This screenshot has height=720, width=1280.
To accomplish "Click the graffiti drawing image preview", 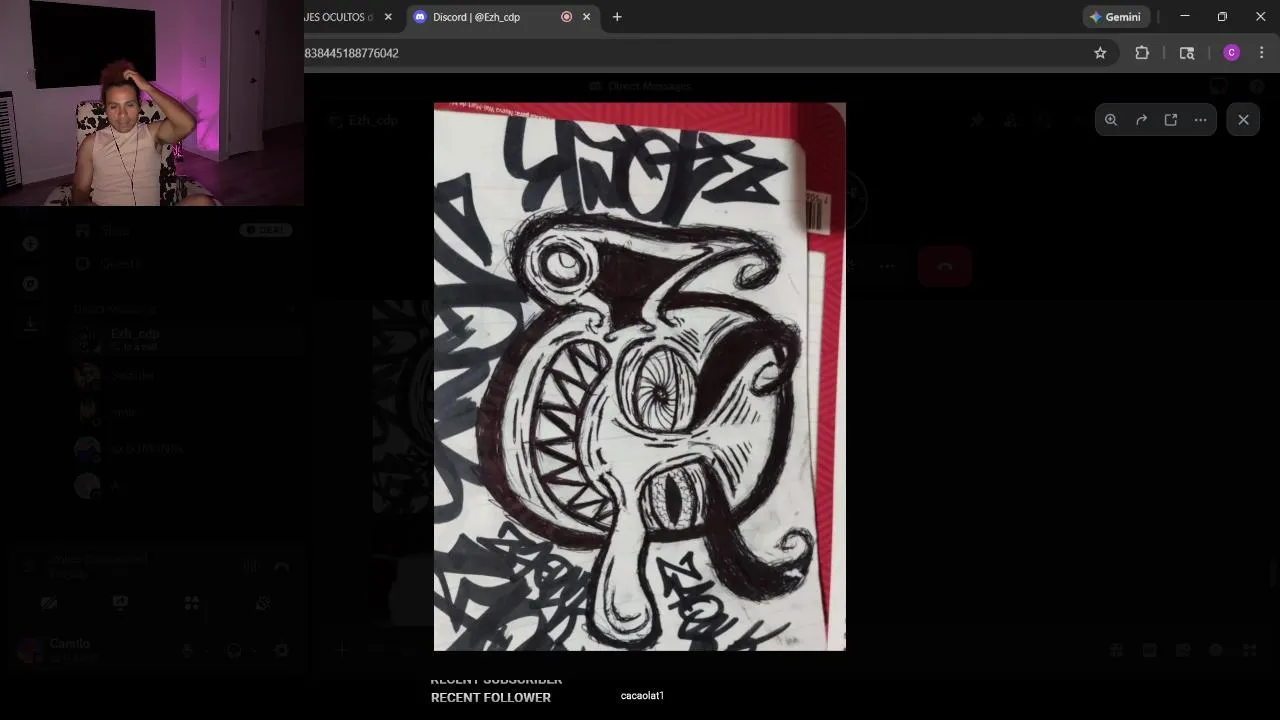I will 640,377.
